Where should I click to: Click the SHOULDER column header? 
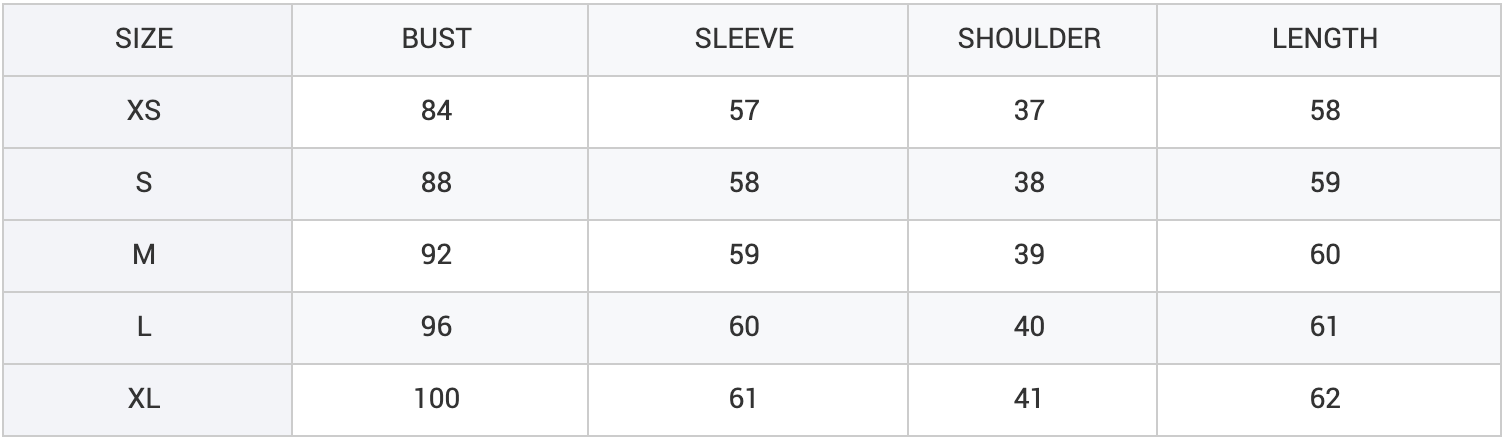coord(1028,39)
